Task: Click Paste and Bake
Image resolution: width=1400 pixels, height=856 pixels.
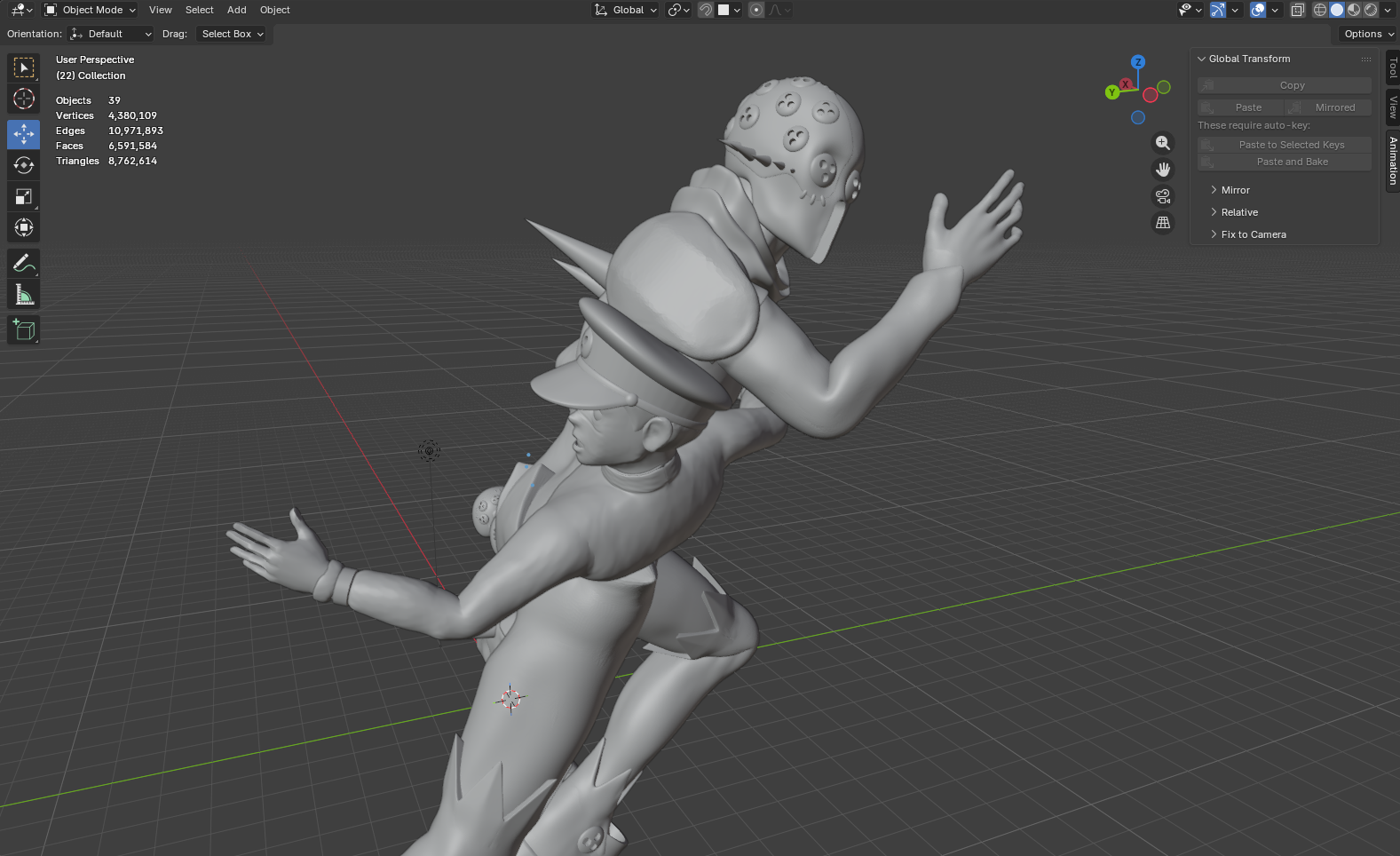Action: click(1285, 162)
